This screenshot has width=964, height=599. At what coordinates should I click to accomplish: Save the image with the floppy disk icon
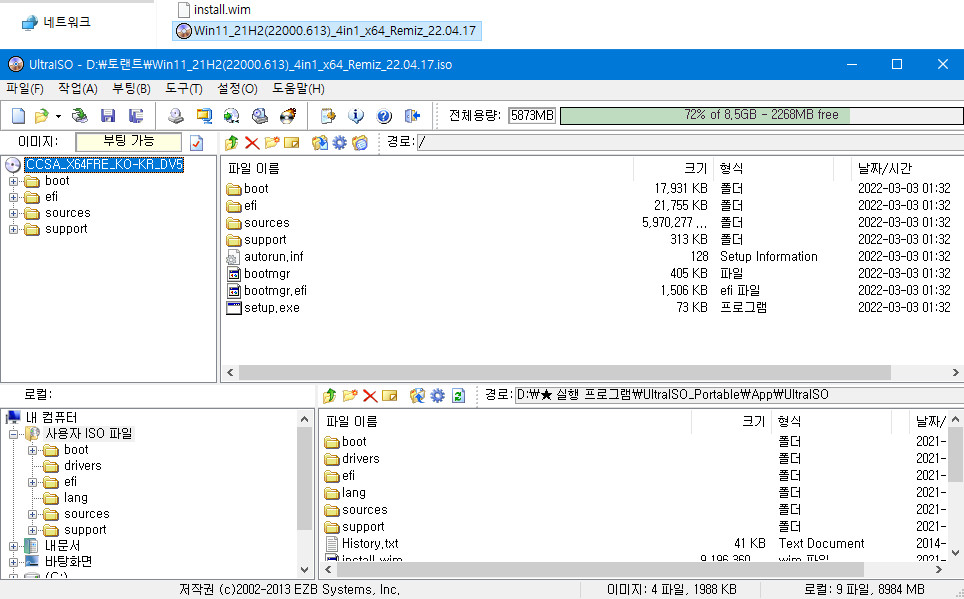pyautogui.click(x=108, y=116)
